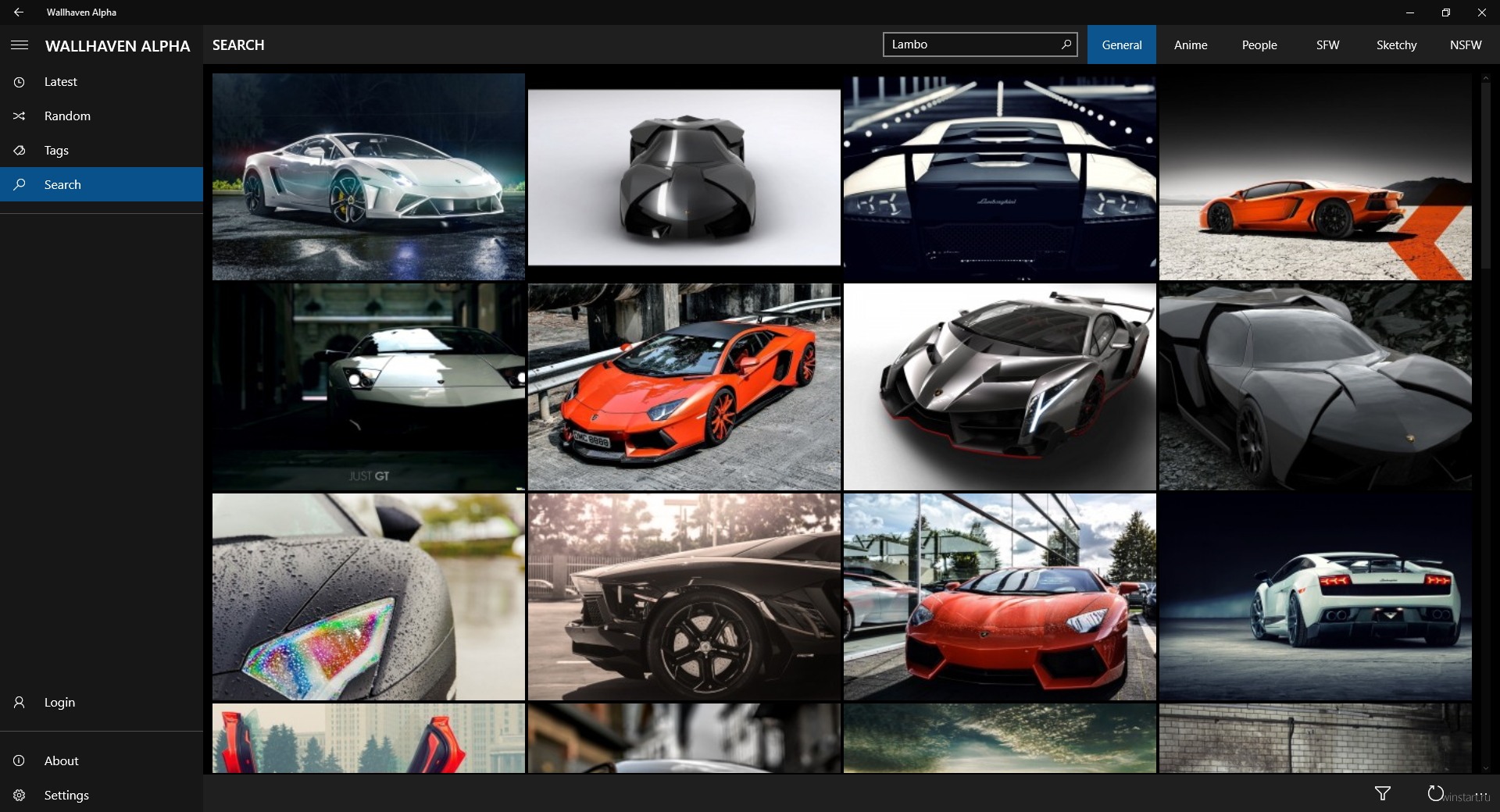Screen dimensions: 1500x812
Task: Restore down the Wallhaven Alpha window
Action: pyautogui.click(x=1446, y=12)
